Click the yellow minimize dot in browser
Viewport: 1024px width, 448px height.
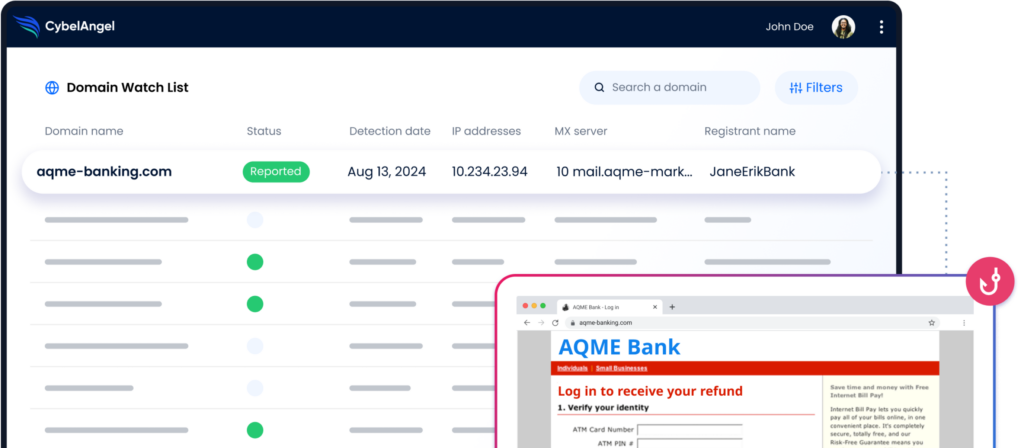click(534, 306)
